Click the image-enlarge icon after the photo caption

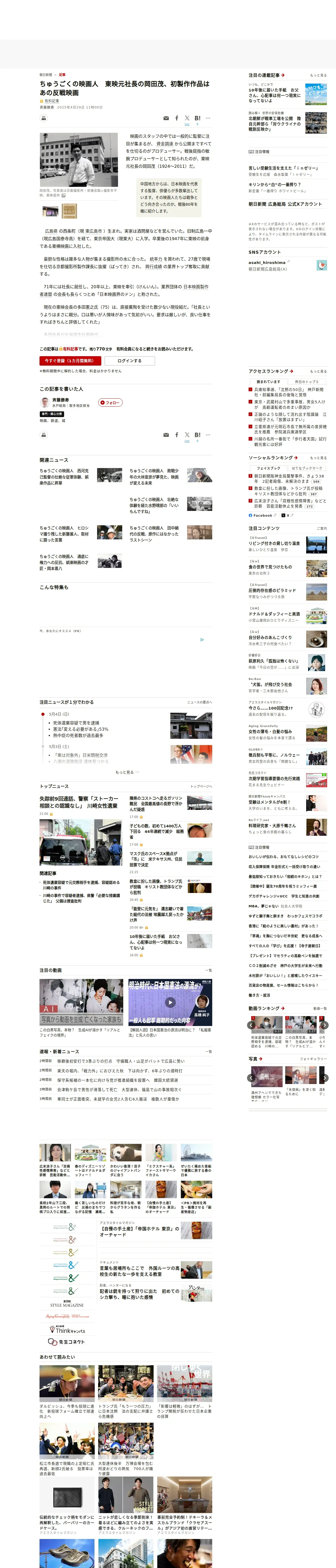(x=63, y=195)
